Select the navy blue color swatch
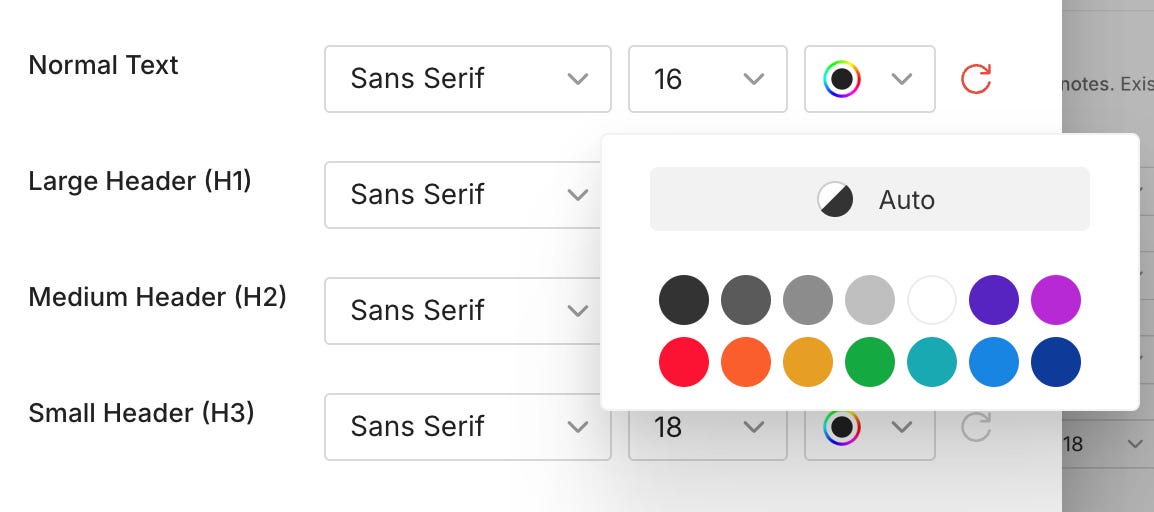Viewport: 1154px width, 512px height. (1055, 362)
